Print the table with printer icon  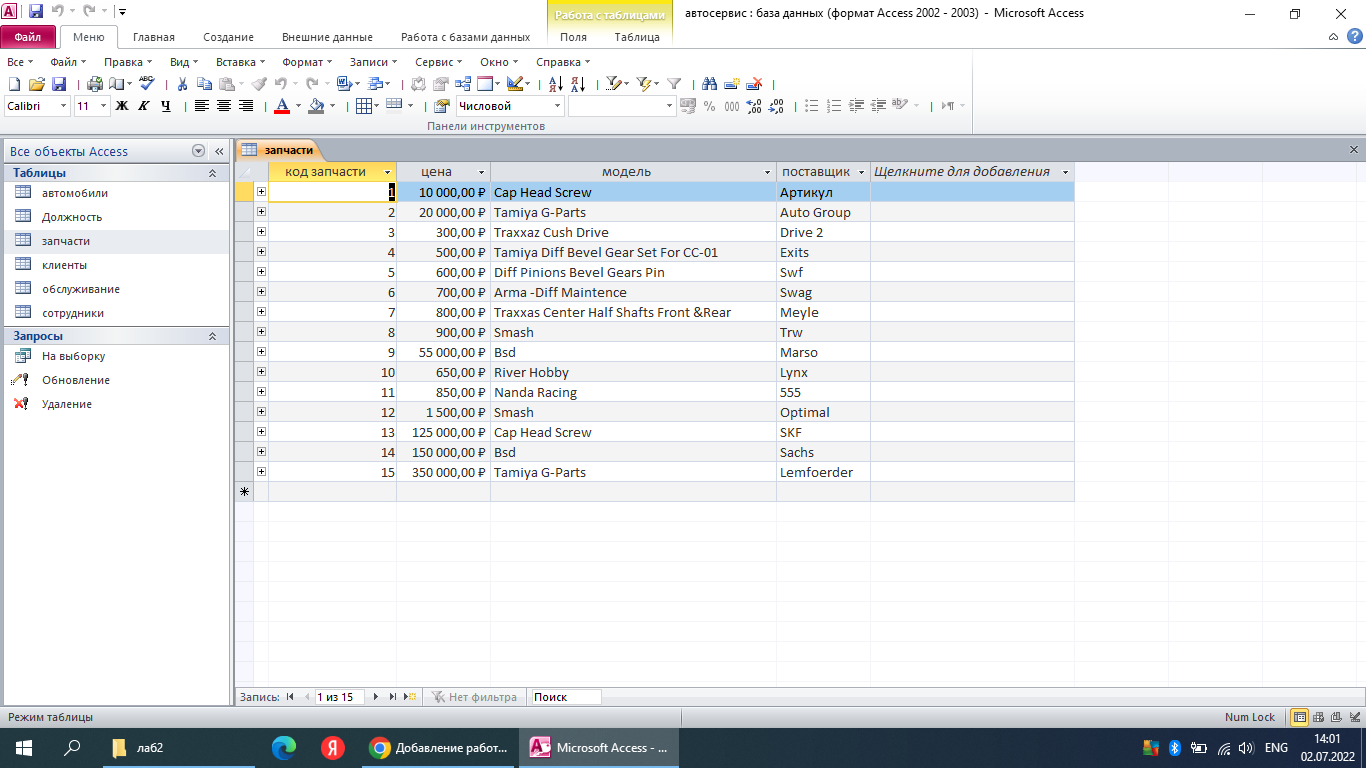tap(94, 84)
